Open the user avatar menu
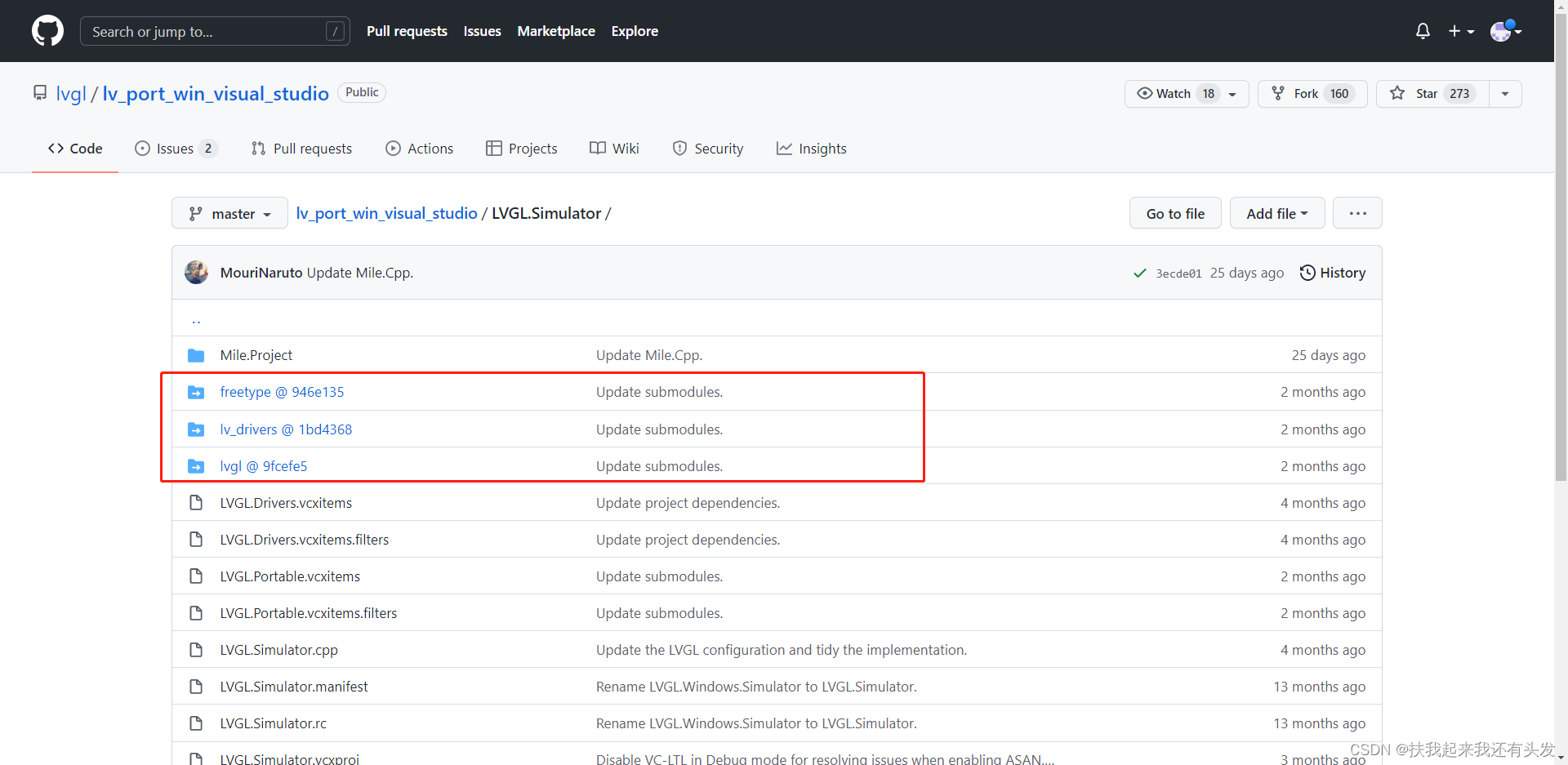 [x=1505, y=31]
